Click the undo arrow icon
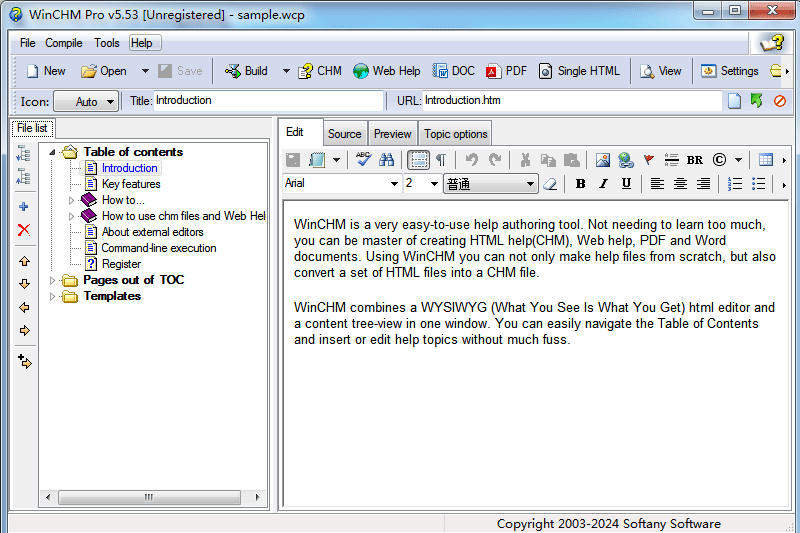Image resolution: width=800 pixels, height=533 pixels. click(x=472, y=160)
